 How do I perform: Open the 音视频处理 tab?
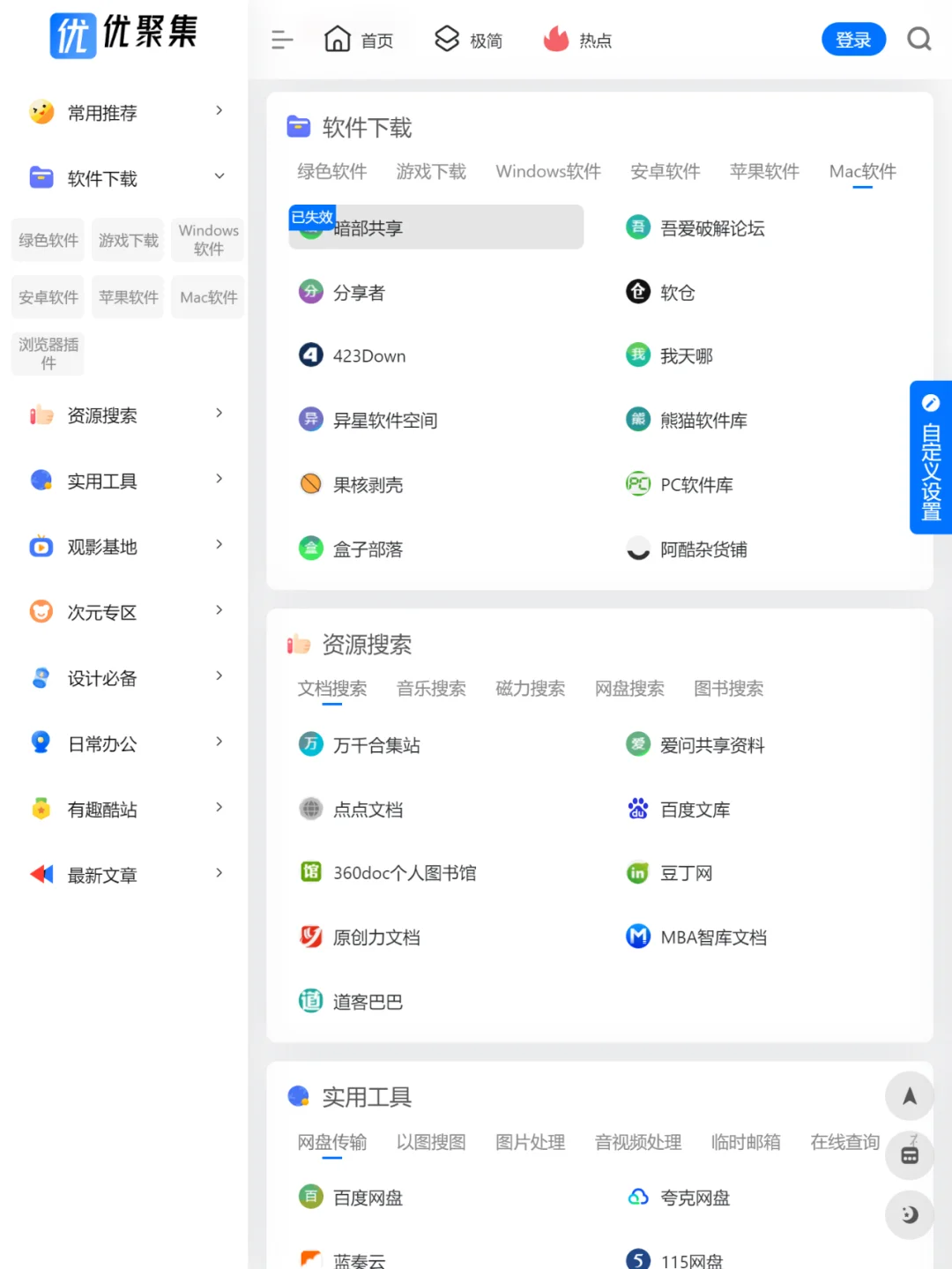point(638,1142)
